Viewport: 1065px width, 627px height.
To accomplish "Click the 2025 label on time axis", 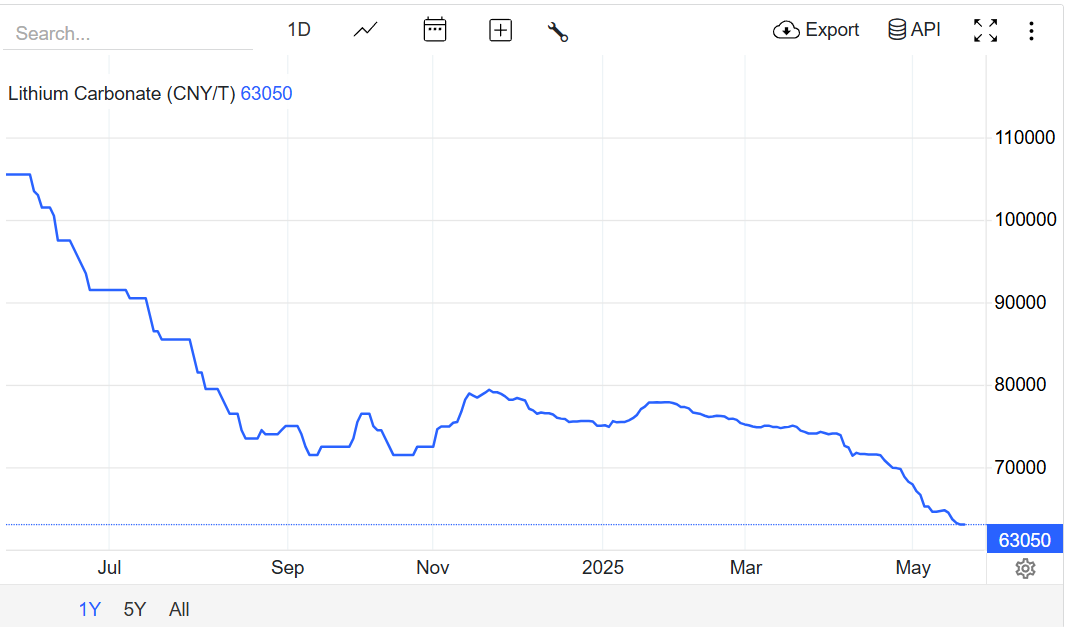I will click(603, 568).
